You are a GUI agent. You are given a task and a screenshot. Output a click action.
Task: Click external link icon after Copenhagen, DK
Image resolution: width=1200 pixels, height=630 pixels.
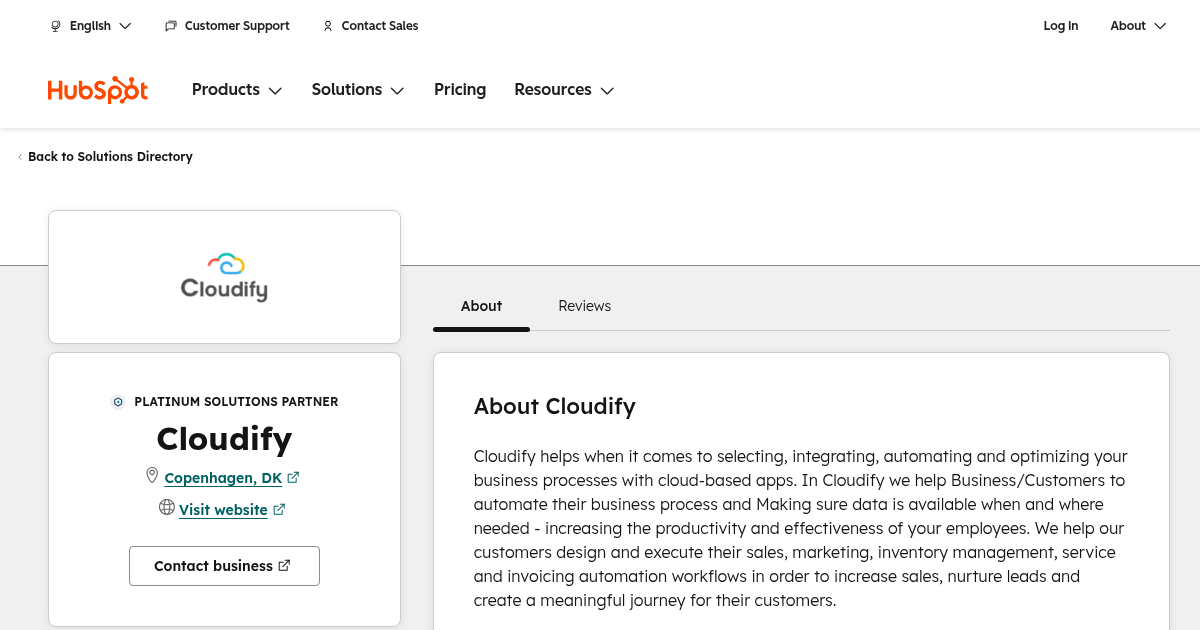(x=293, y=478)
